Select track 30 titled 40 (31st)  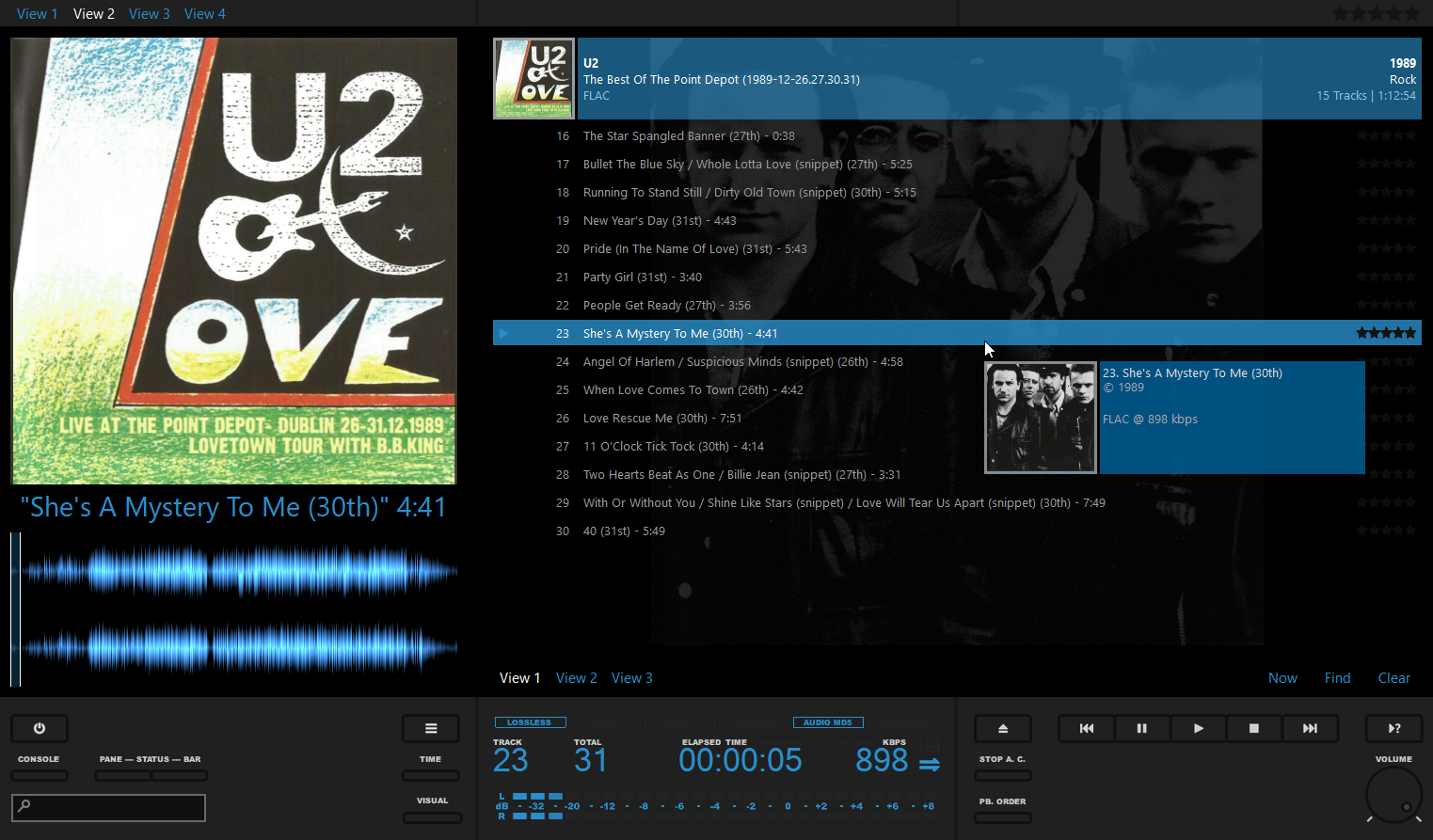(957, 531)
